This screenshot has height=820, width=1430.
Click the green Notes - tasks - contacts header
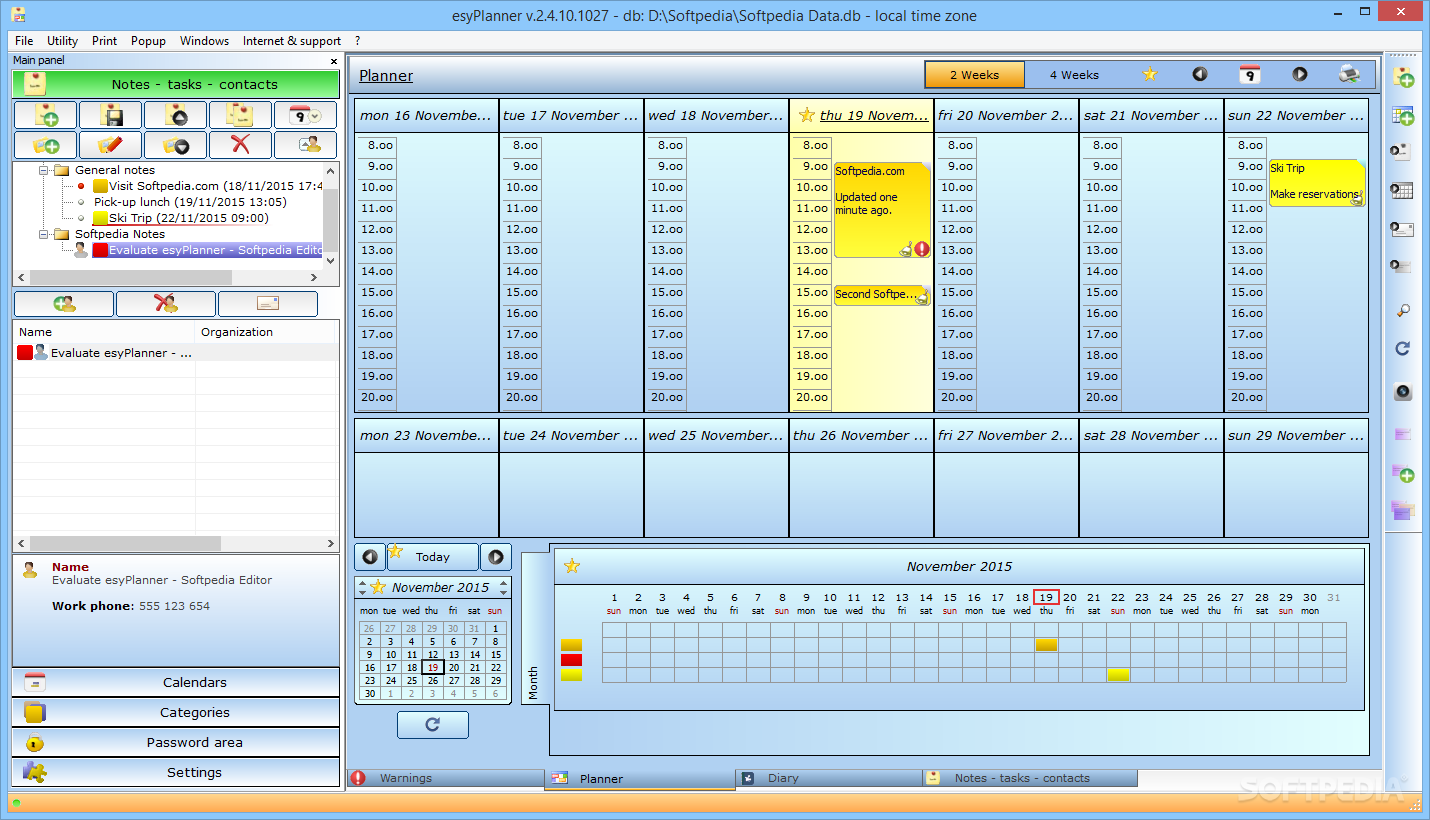pos(176,84)
